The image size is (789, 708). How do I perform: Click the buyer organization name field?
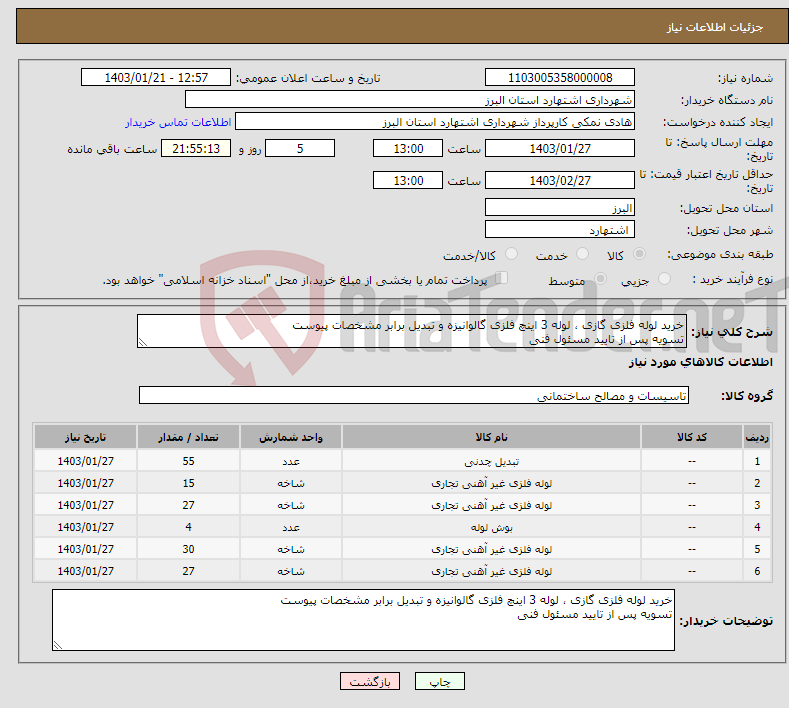coord(410,100)
